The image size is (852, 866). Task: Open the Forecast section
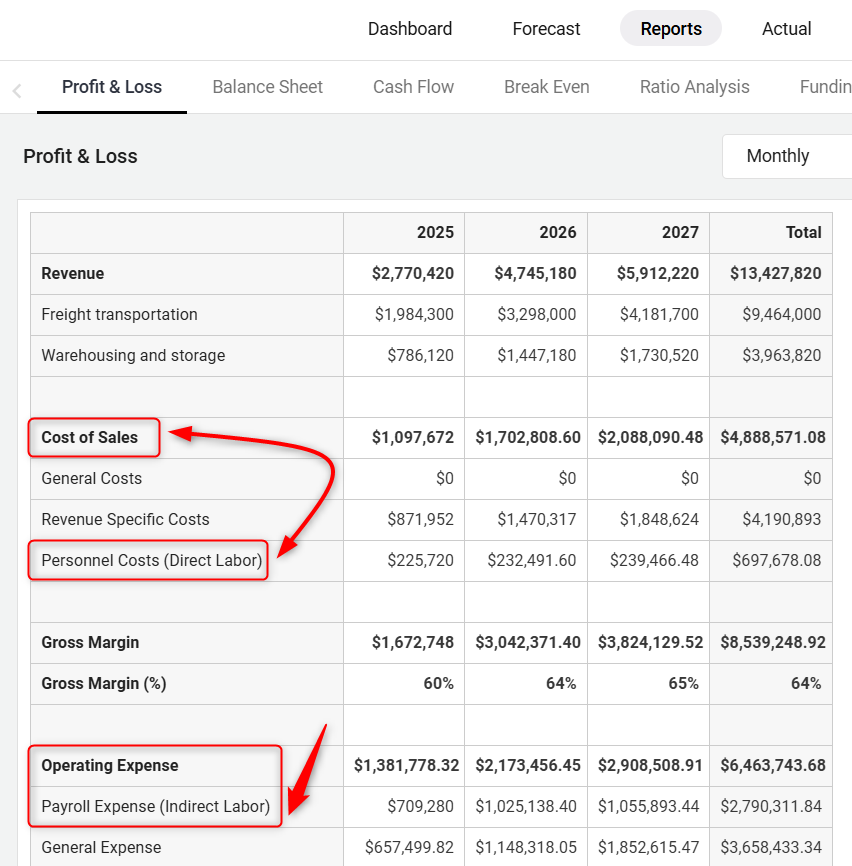(546, 29)
